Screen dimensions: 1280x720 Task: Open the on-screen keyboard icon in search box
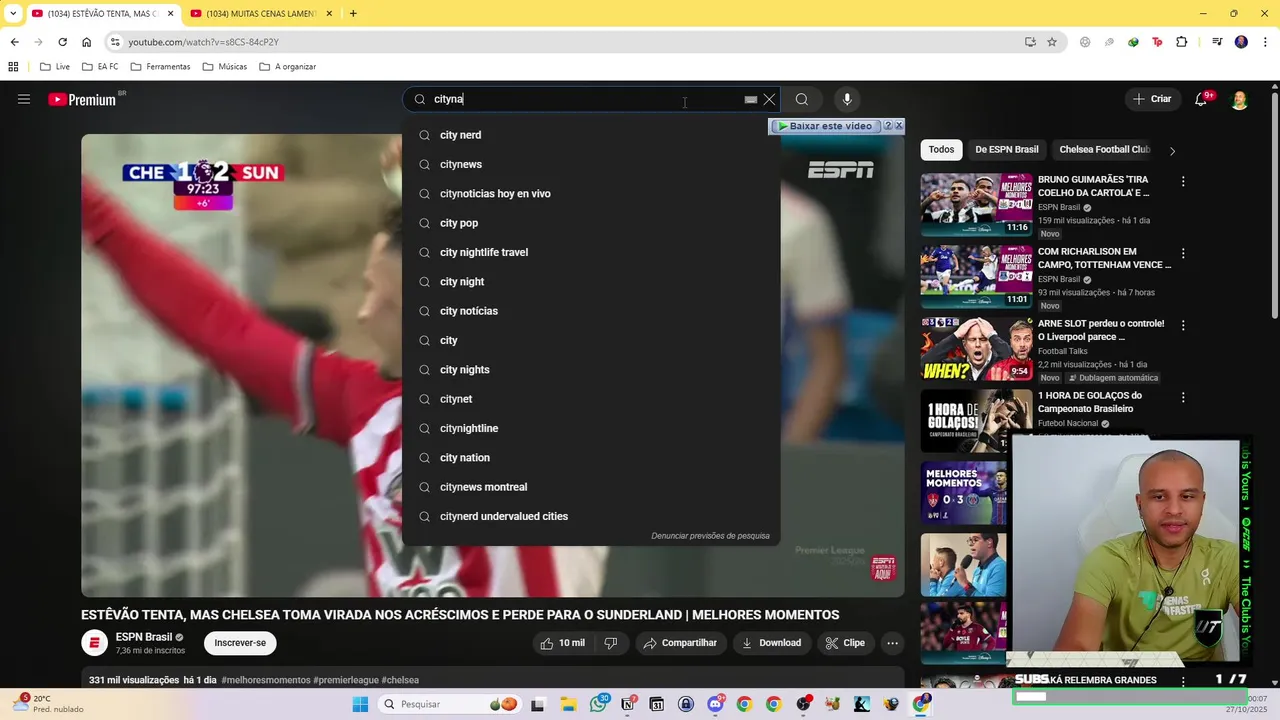[751, 99]
